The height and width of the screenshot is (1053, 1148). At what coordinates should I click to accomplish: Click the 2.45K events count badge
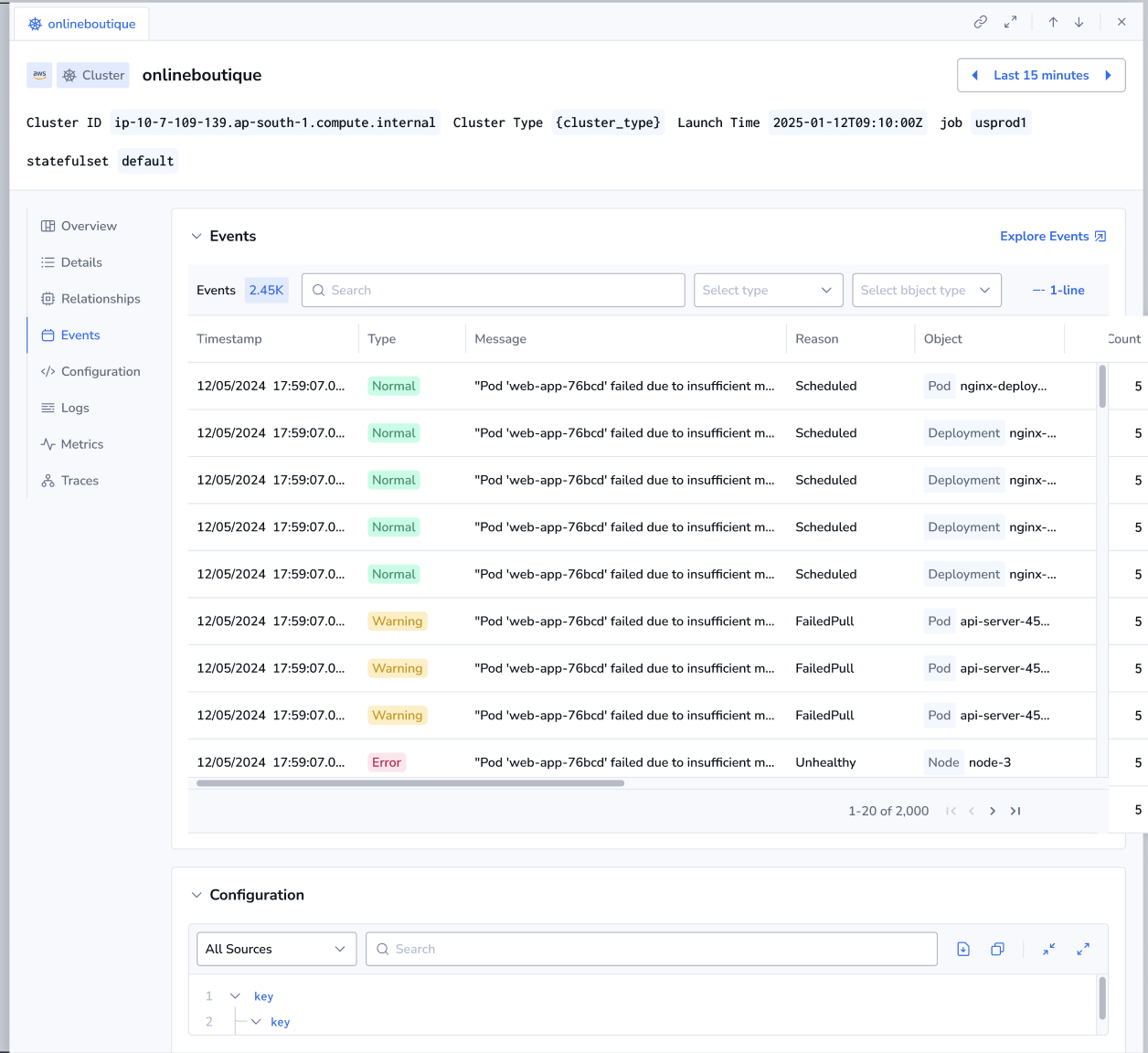pos(266,290)
